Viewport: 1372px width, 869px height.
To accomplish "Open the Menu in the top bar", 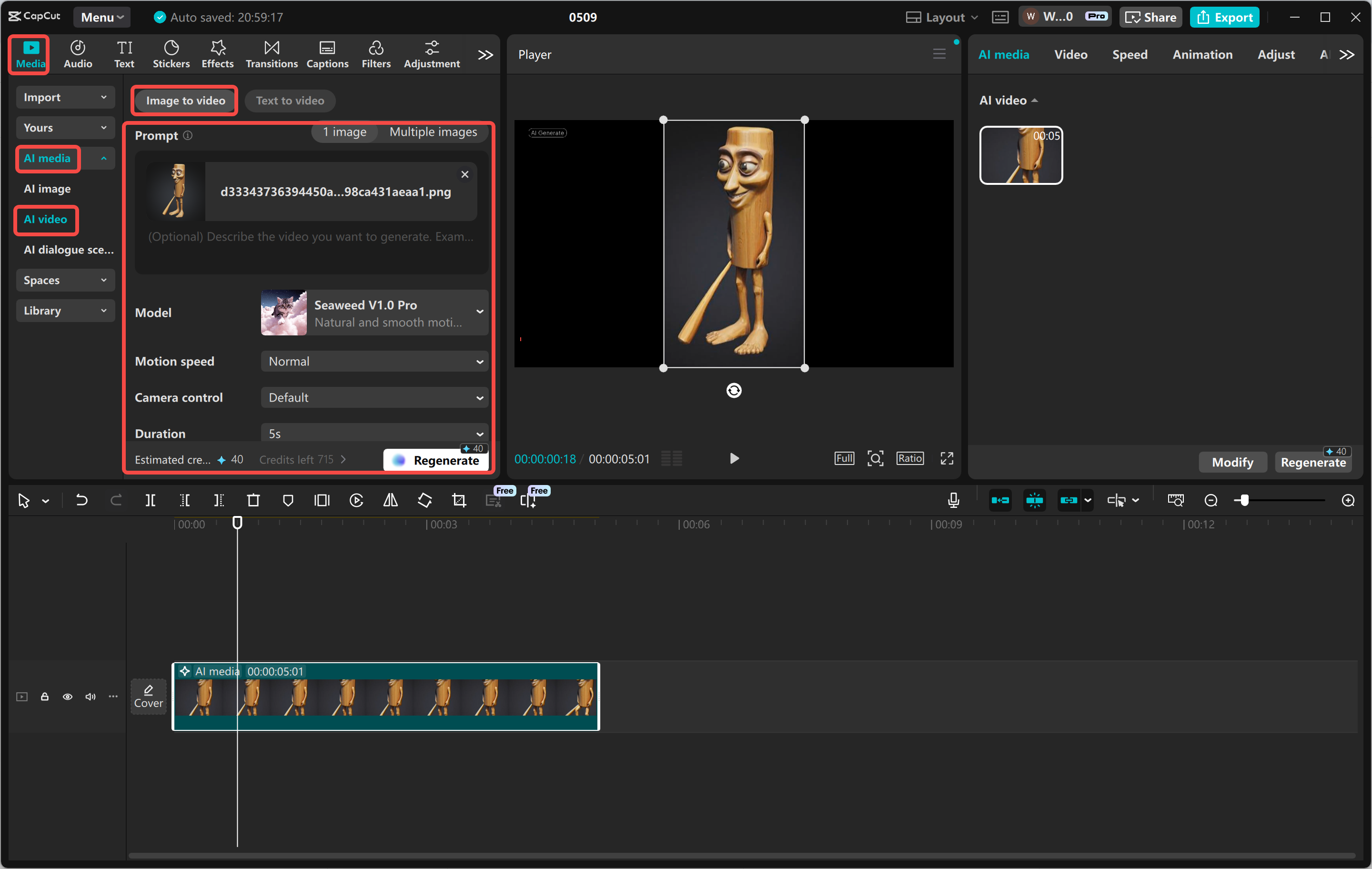I will coord(101,17).
